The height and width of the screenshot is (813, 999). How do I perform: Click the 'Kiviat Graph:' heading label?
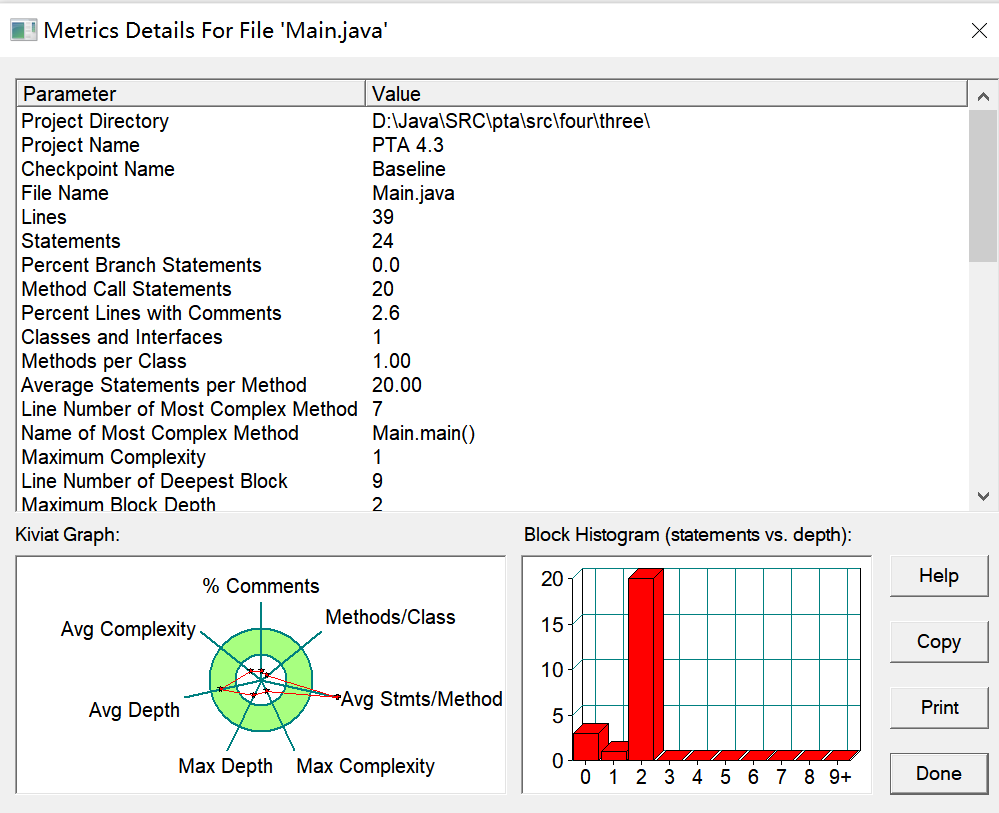(x=68, y=535)
